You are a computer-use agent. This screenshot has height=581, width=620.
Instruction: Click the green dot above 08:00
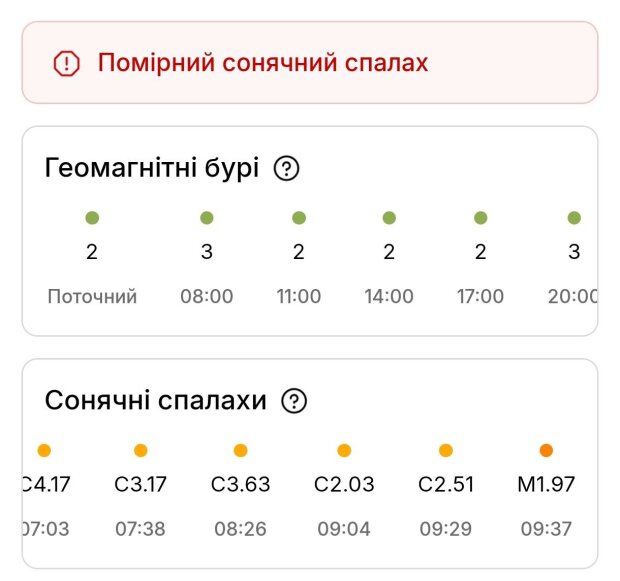207,218
